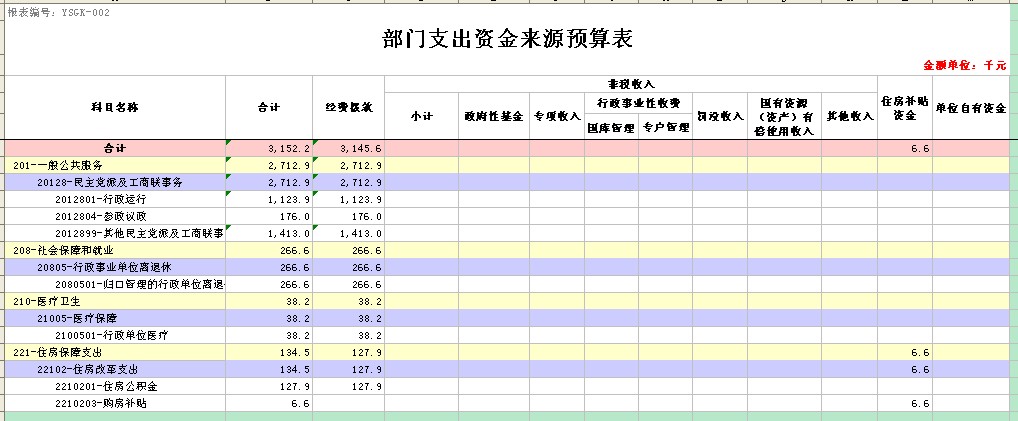
Task: Click 176.0 in the 经费拨款 column
Action: click(367, 216)
